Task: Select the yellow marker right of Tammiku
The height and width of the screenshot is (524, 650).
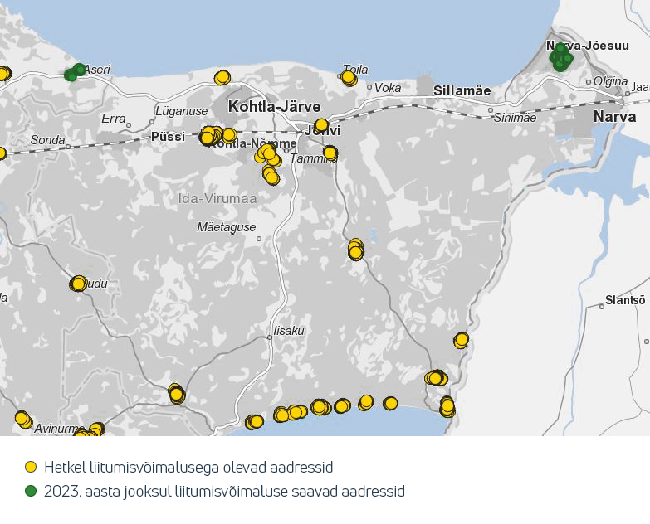Action: tap(330, 153)
